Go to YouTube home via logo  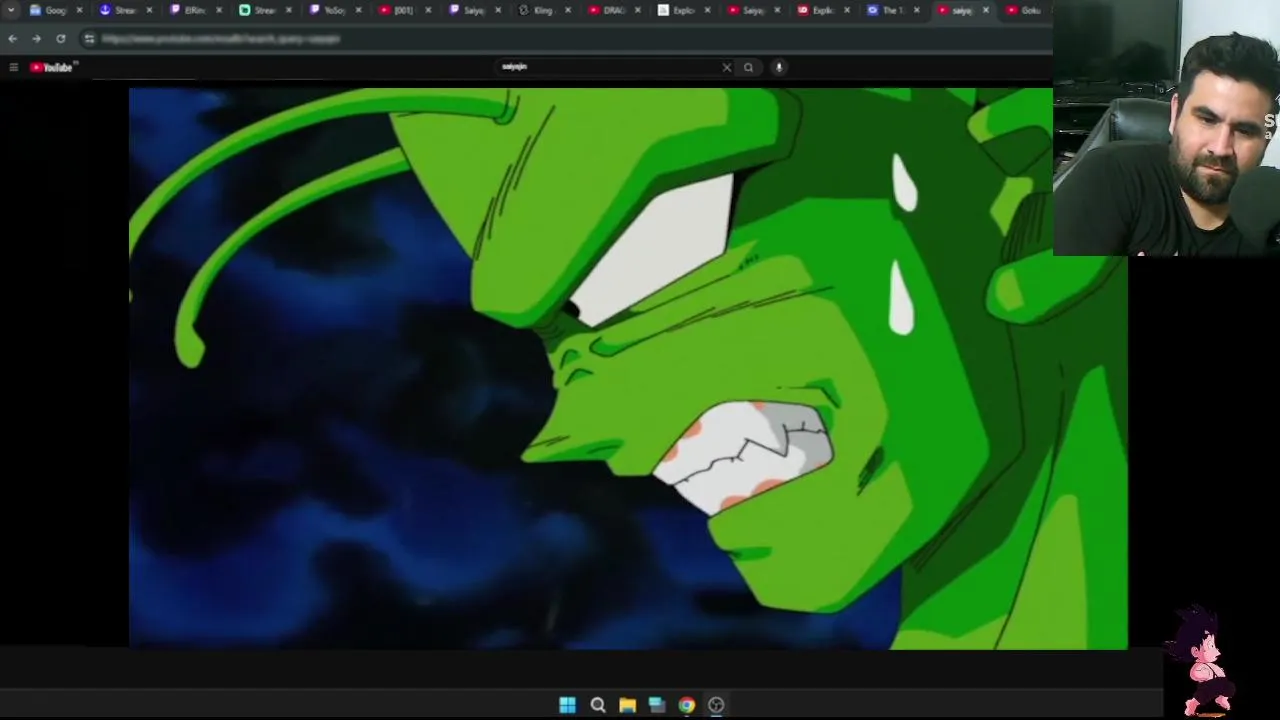53,67
